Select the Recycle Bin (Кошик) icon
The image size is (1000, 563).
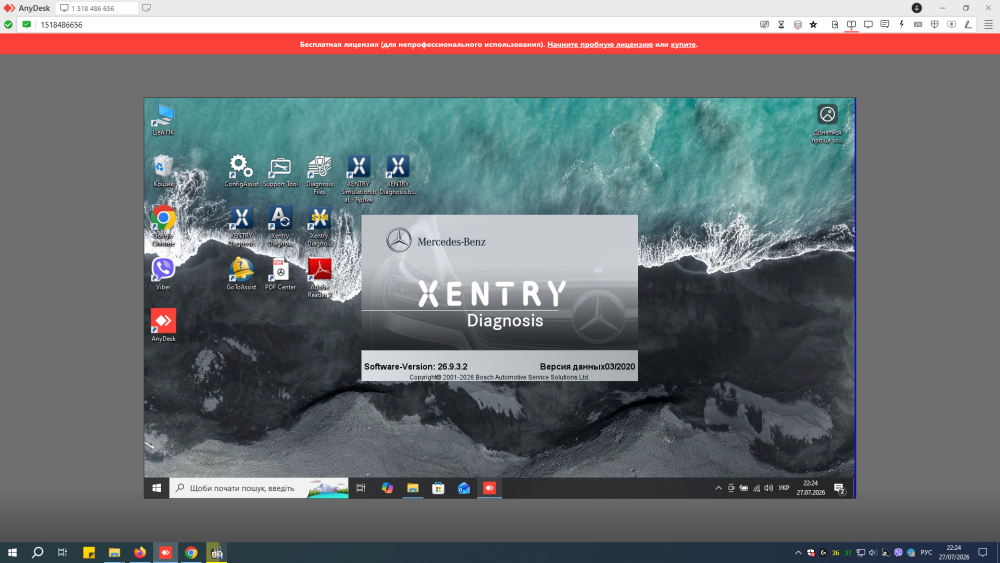pos(163,171)
